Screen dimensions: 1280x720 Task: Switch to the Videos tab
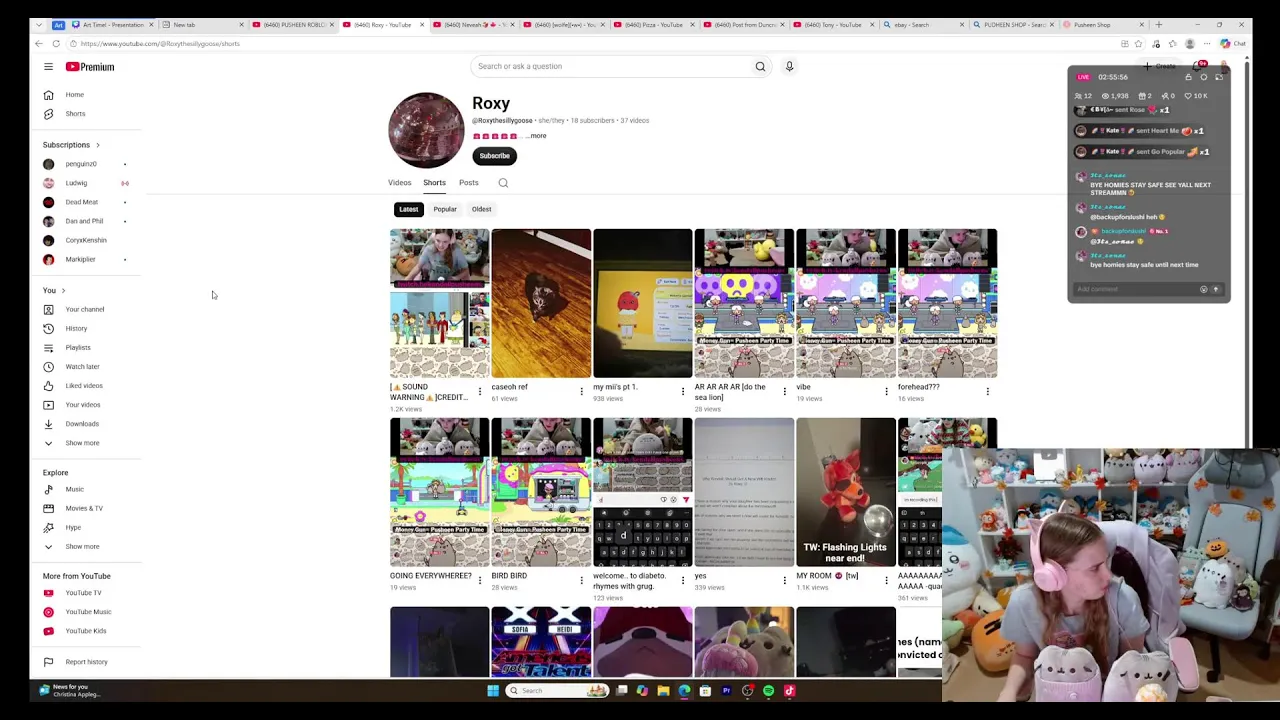coord(399,183)
